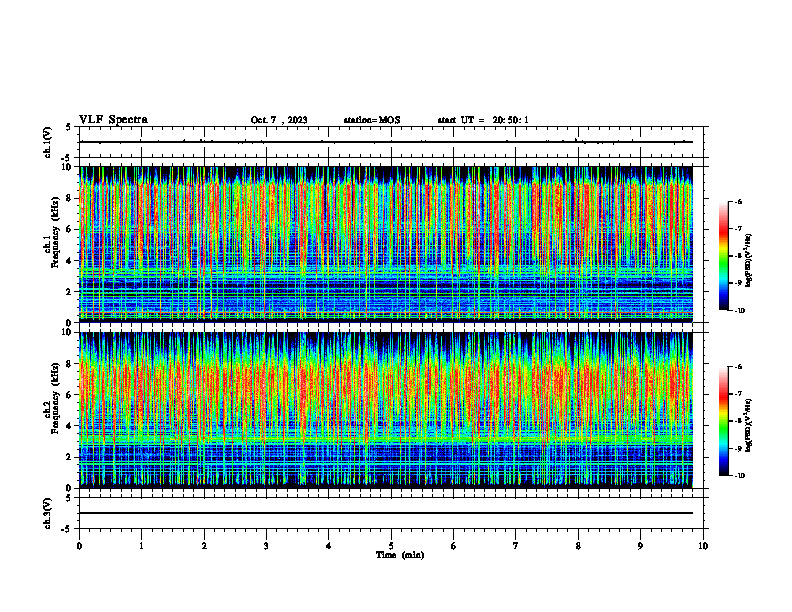The height and width of the screenshot is (612, 792).
Task: Click the ch.2 colorbar log(PSD) unit label
Action: 748,426
